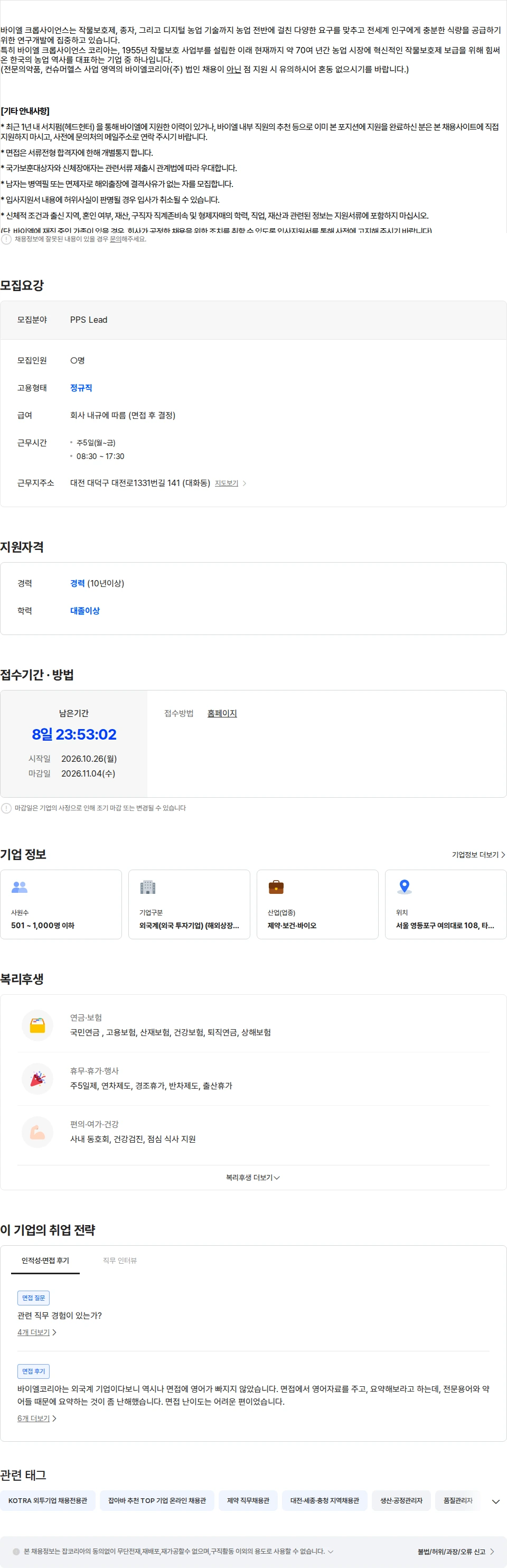Click the chevron next to 지도보기
The width and height of the screenshot is (507, 1568).
click(245, 483)
